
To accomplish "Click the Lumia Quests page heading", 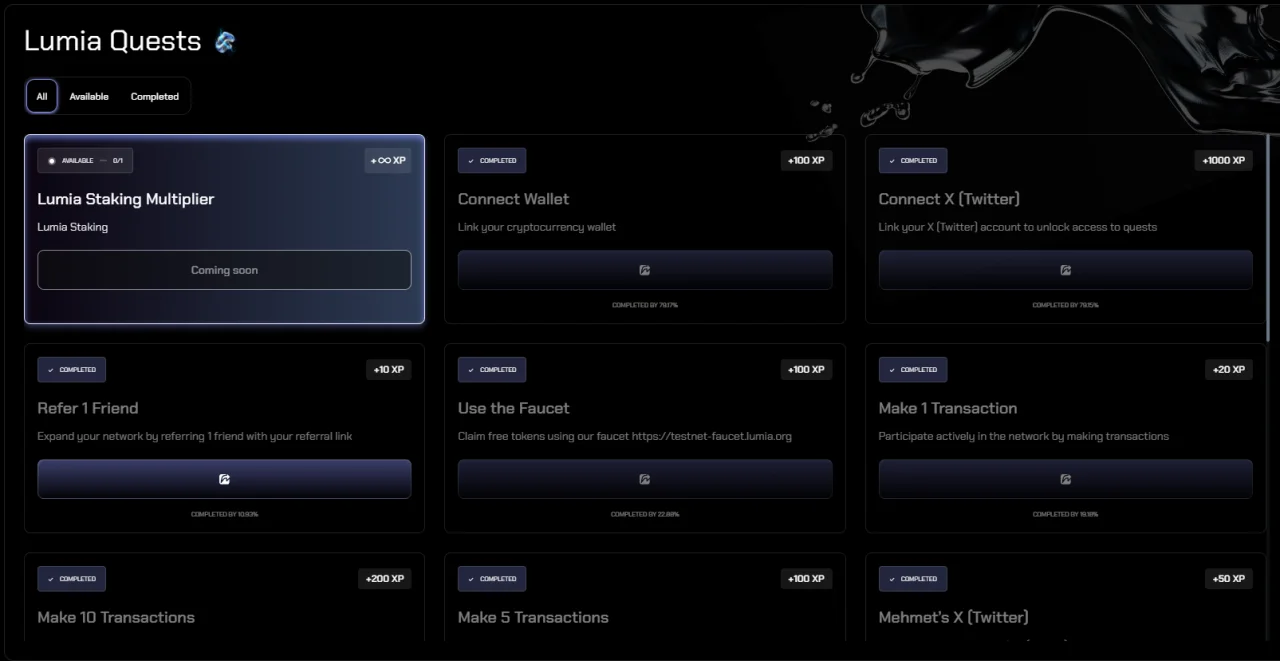I will click(112, 41).
